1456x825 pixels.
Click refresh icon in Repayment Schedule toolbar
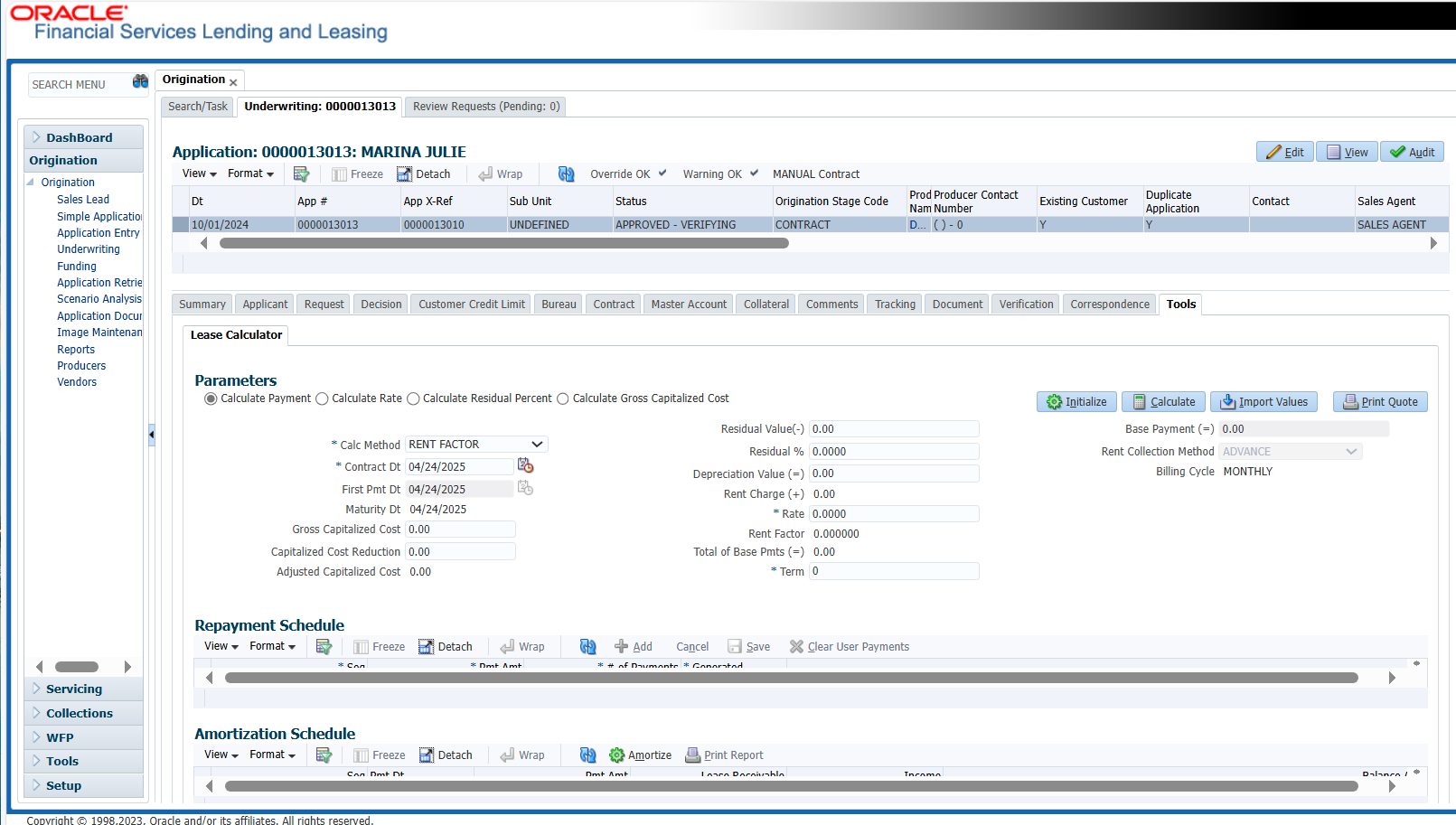[588, 646]
